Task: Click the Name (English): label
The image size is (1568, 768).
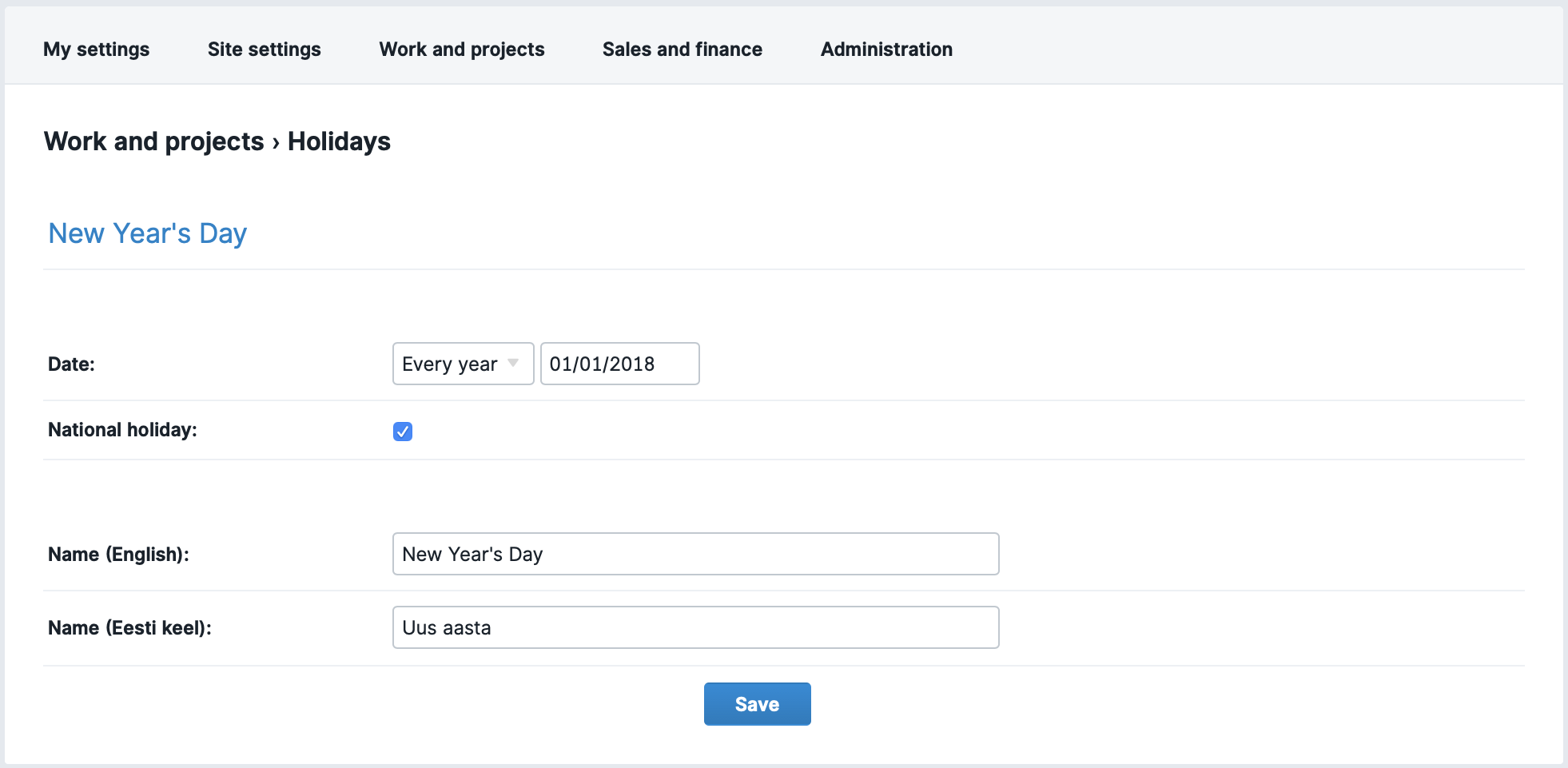Action: (x=118, y=555)
